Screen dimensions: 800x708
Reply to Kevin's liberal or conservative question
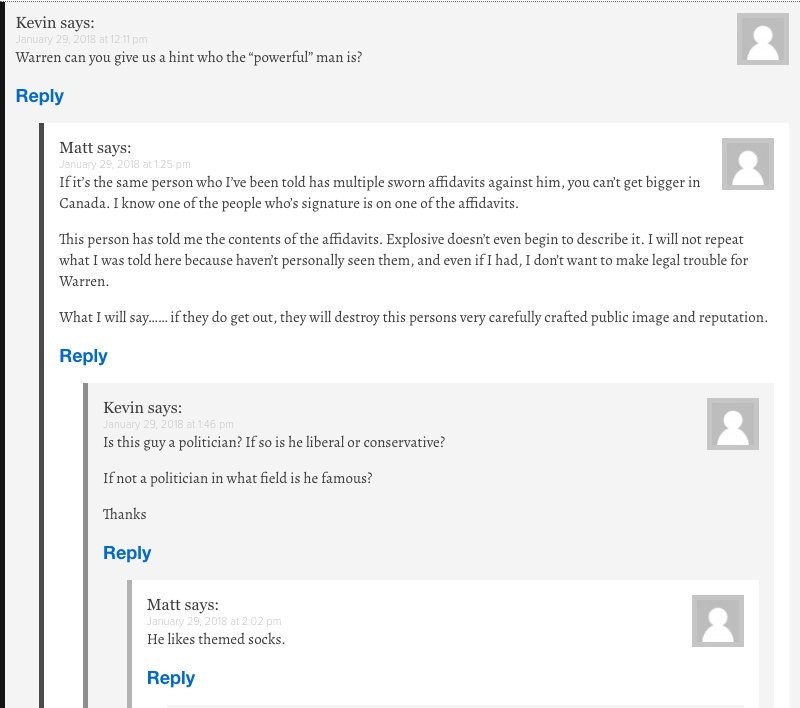click(127, 552)
